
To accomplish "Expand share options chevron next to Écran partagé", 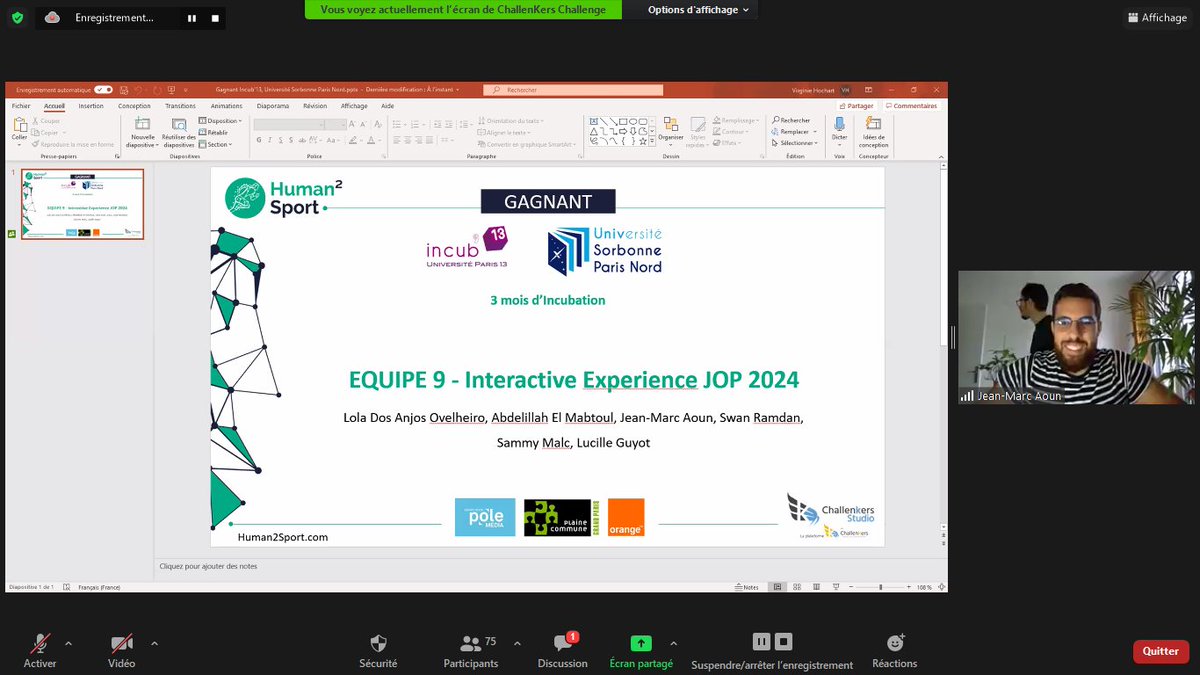I will pos(673,643).
